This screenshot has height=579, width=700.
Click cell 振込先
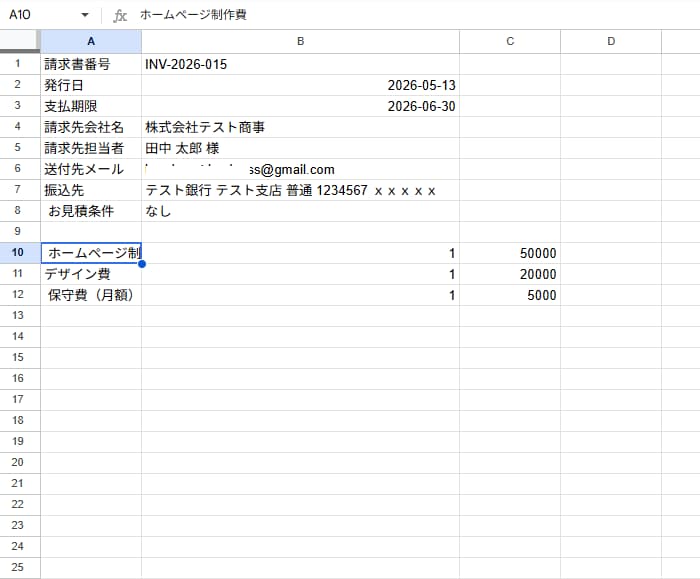(x=91, y=190)
